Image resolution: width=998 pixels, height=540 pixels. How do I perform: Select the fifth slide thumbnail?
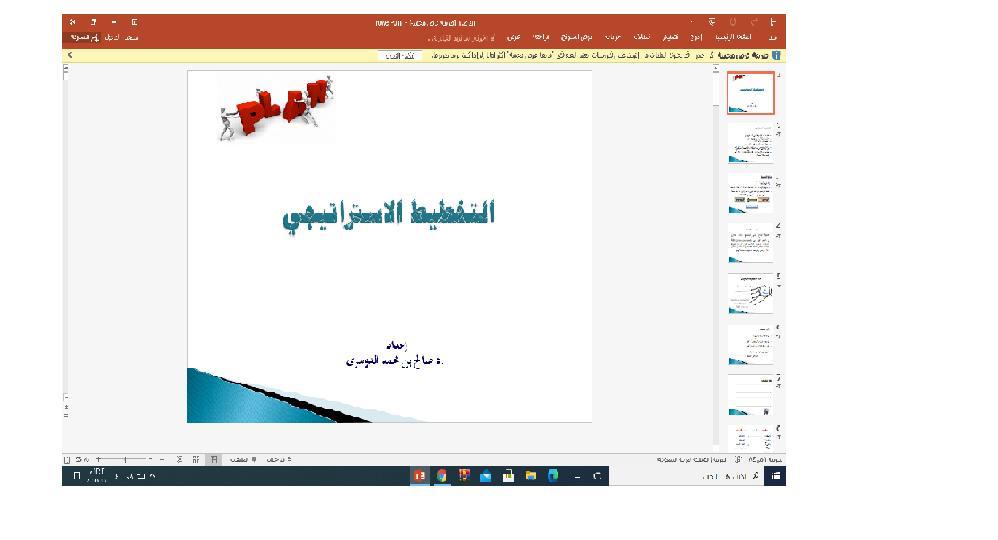750,293
